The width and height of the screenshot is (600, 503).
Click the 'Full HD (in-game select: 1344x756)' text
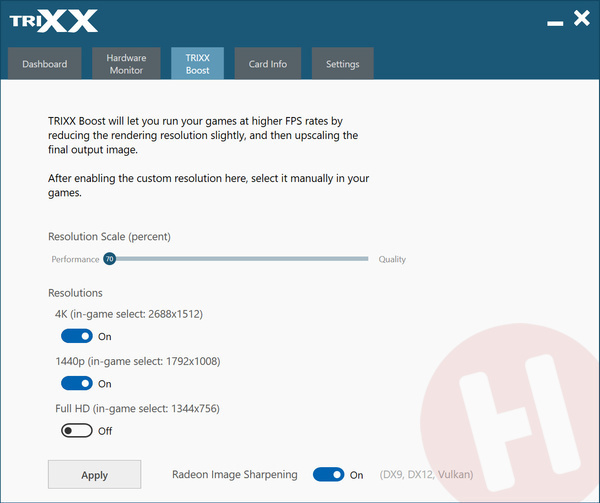(x=137, y=409)
